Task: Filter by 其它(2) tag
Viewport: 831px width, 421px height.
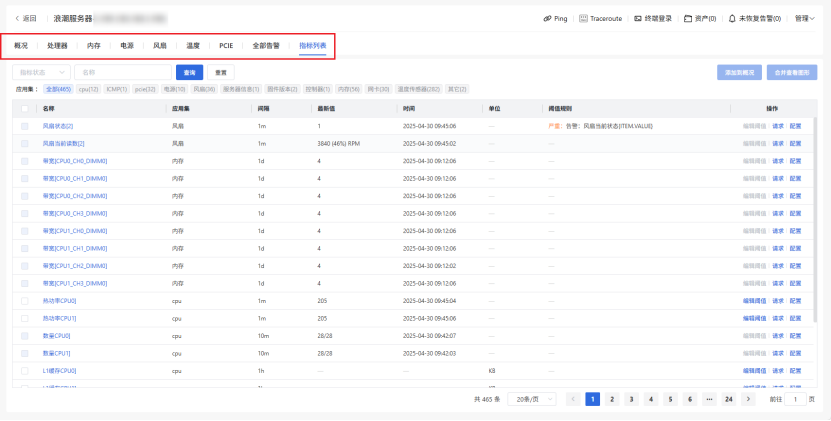Action: 457,89
